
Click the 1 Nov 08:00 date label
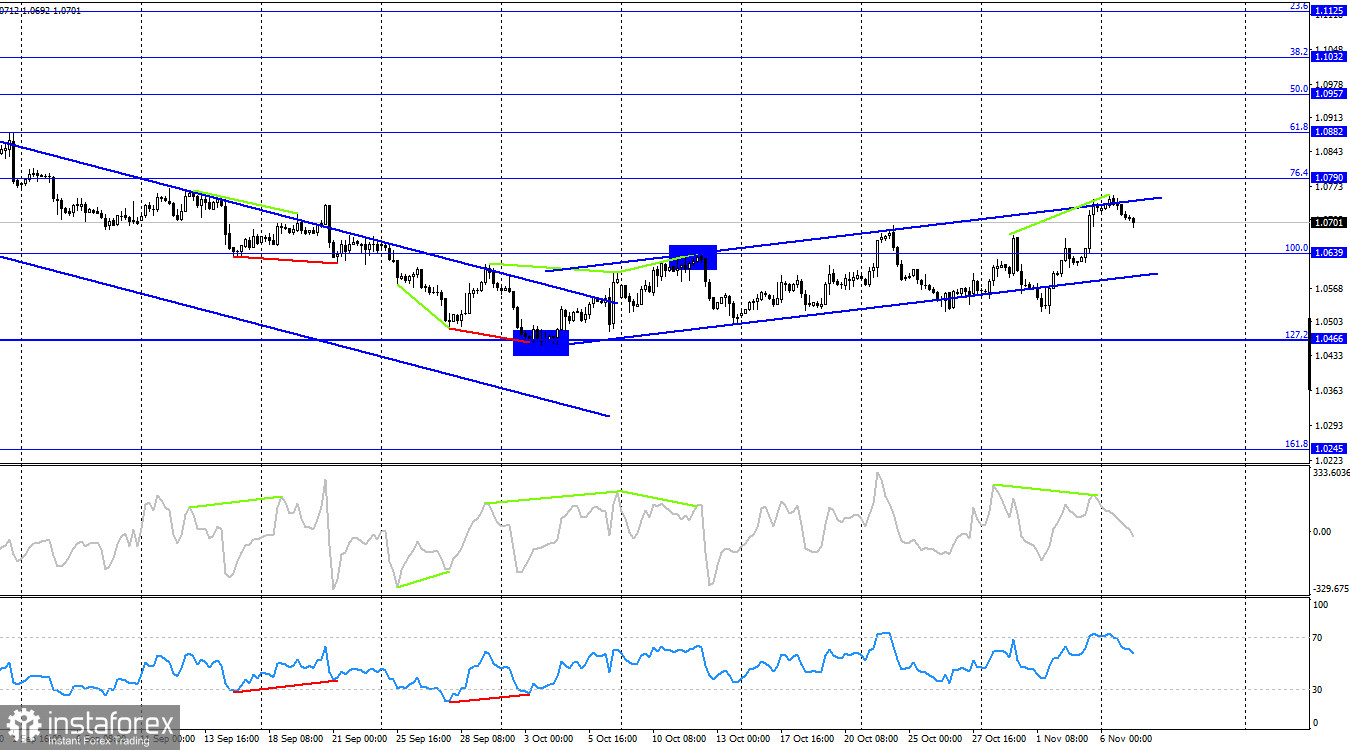(1062, 739)
